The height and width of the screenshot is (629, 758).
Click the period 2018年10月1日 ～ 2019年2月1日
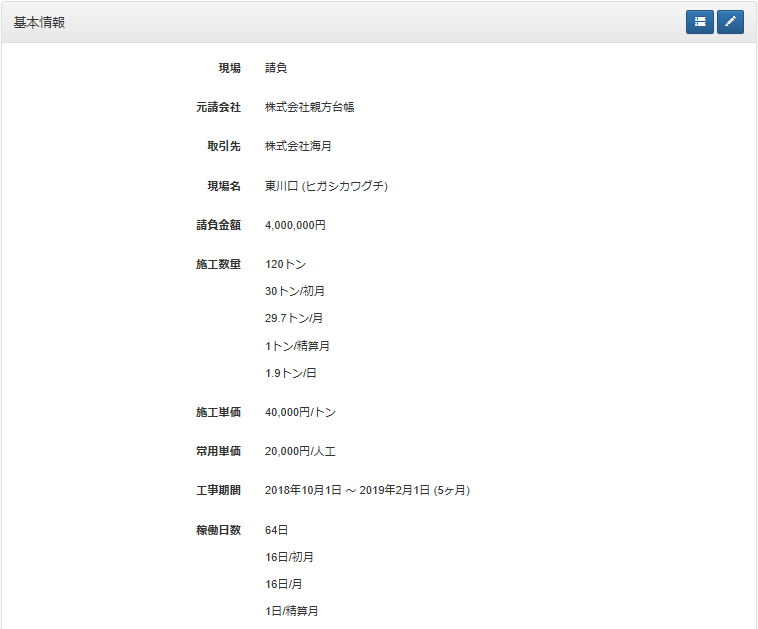pos(347,490)
